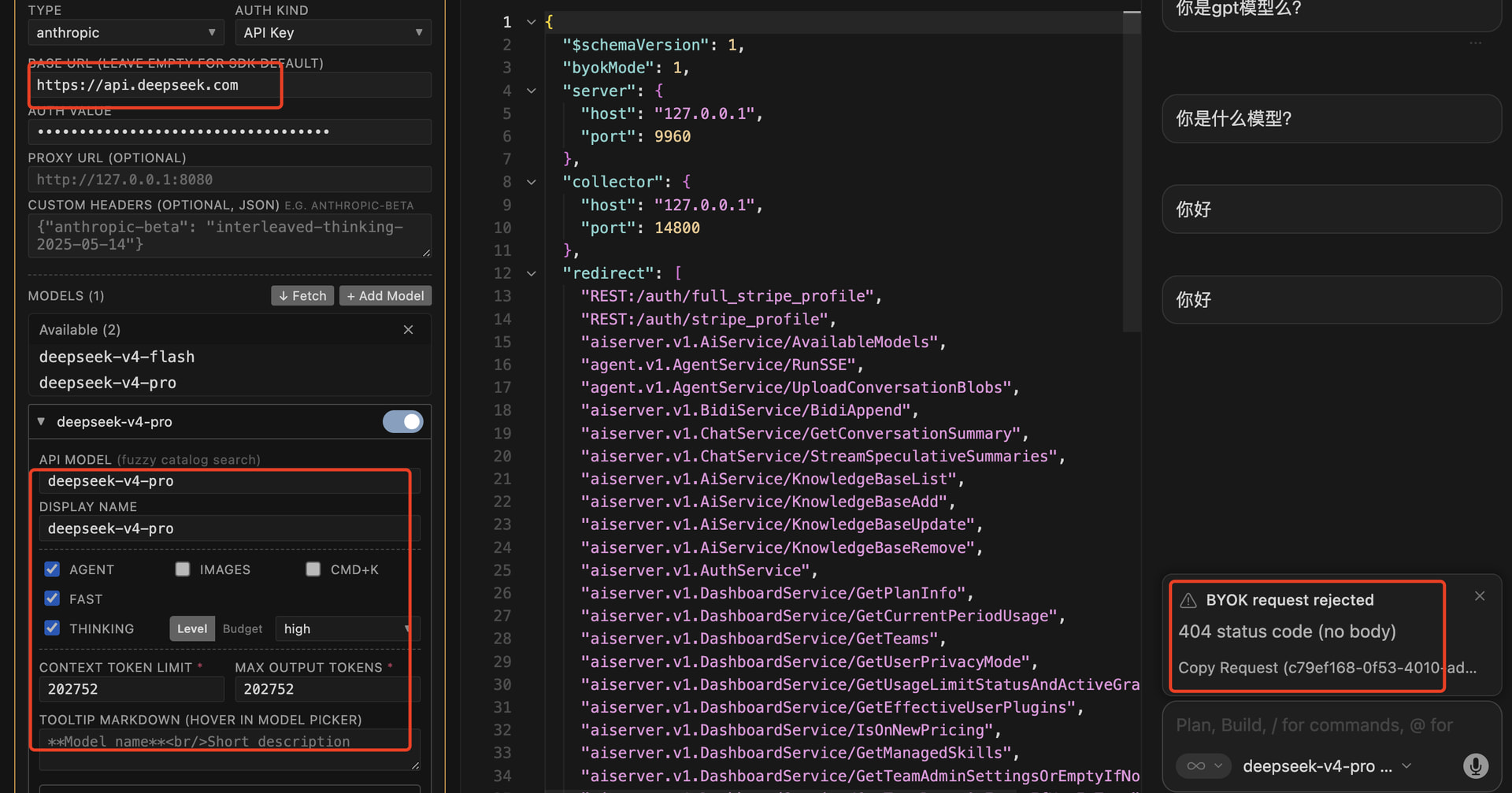Switch thinking mode to Budget
The width and height of the screenshot is (1512, 793).
tap(243, 628)
